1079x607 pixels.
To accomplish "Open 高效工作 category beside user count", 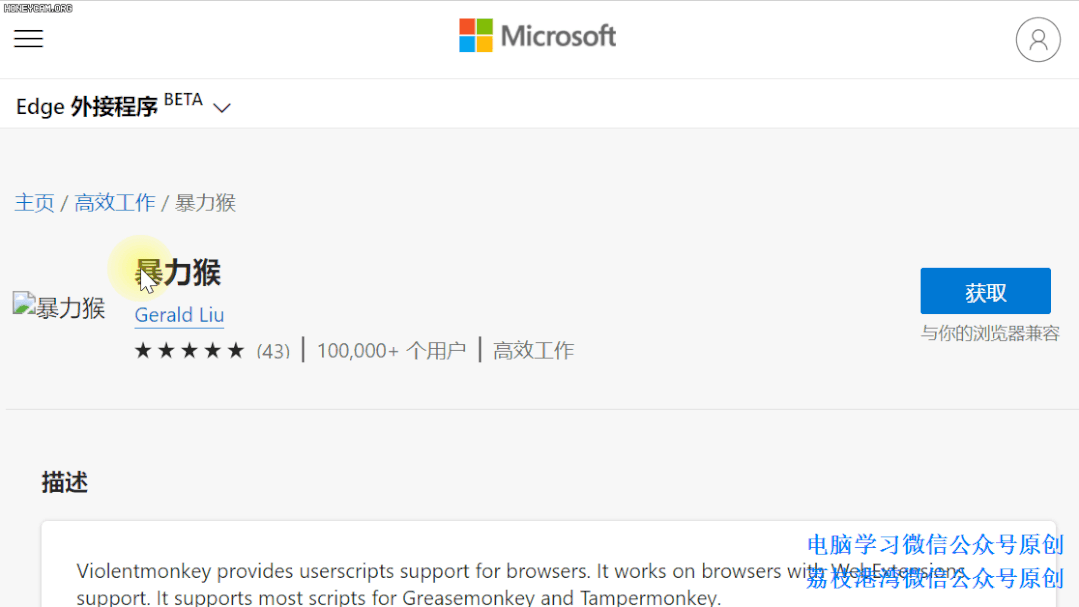I will (x=533, y=351).
